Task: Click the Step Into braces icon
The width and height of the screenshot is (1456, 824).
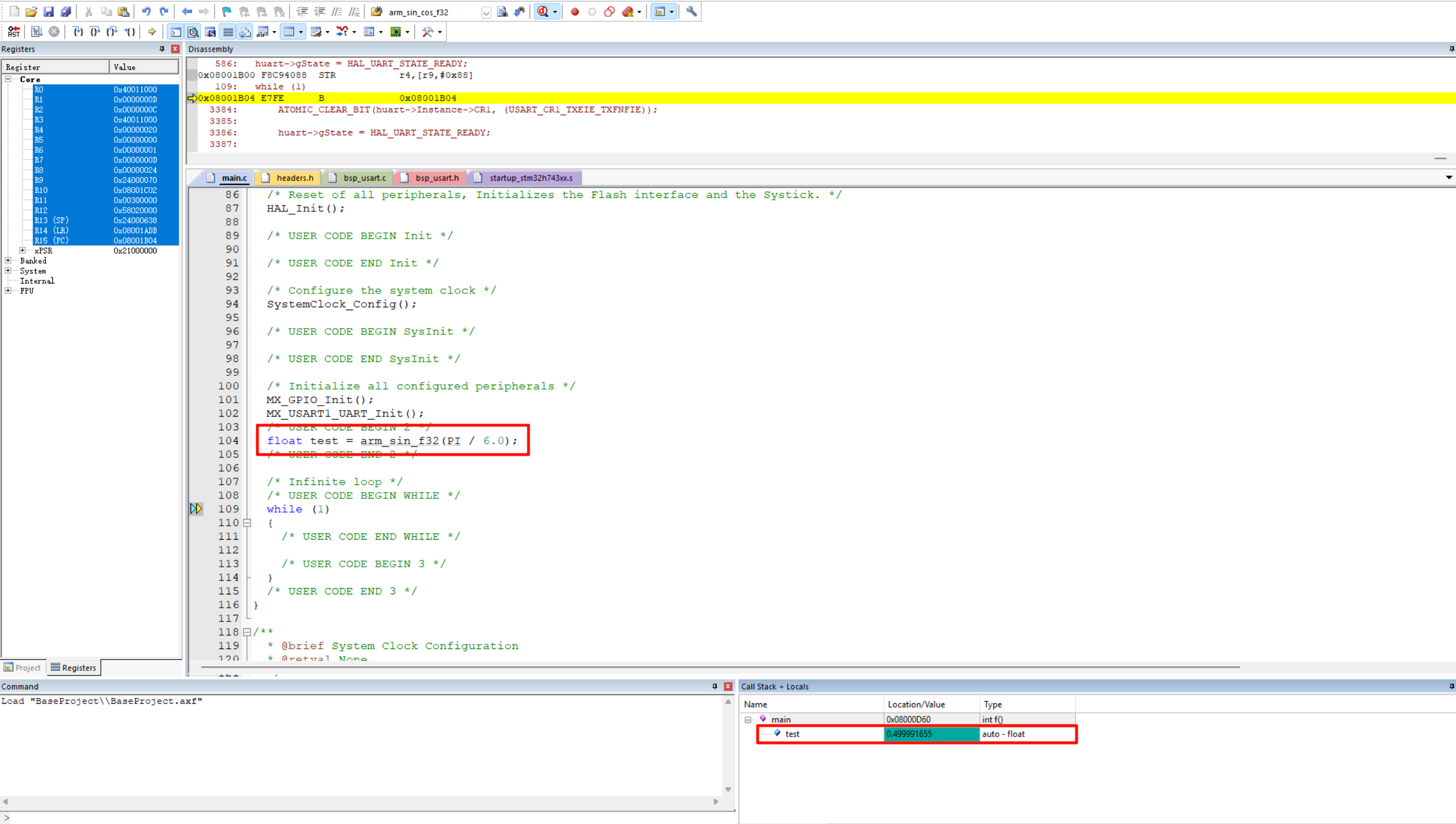Action: [78, 32]
